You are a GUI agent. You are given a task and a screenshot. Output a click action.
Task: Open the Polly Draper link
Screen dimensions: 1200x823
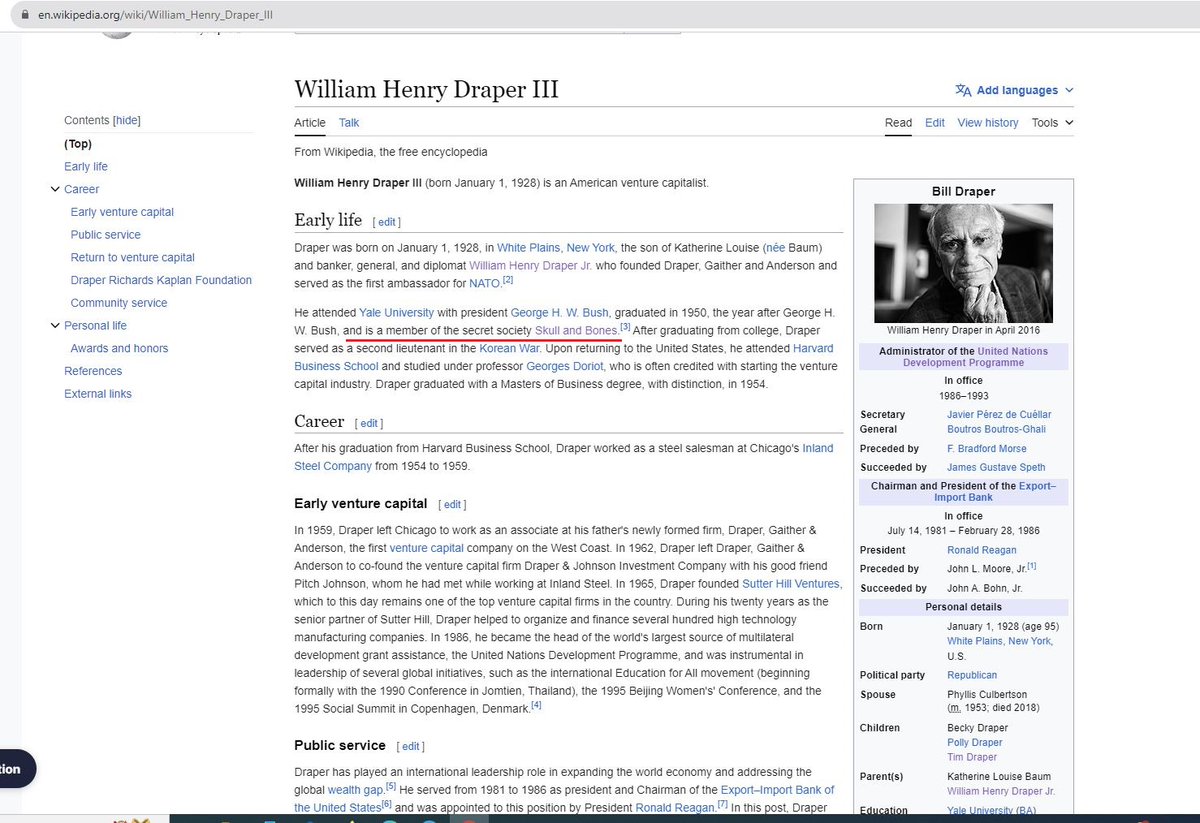975,743
